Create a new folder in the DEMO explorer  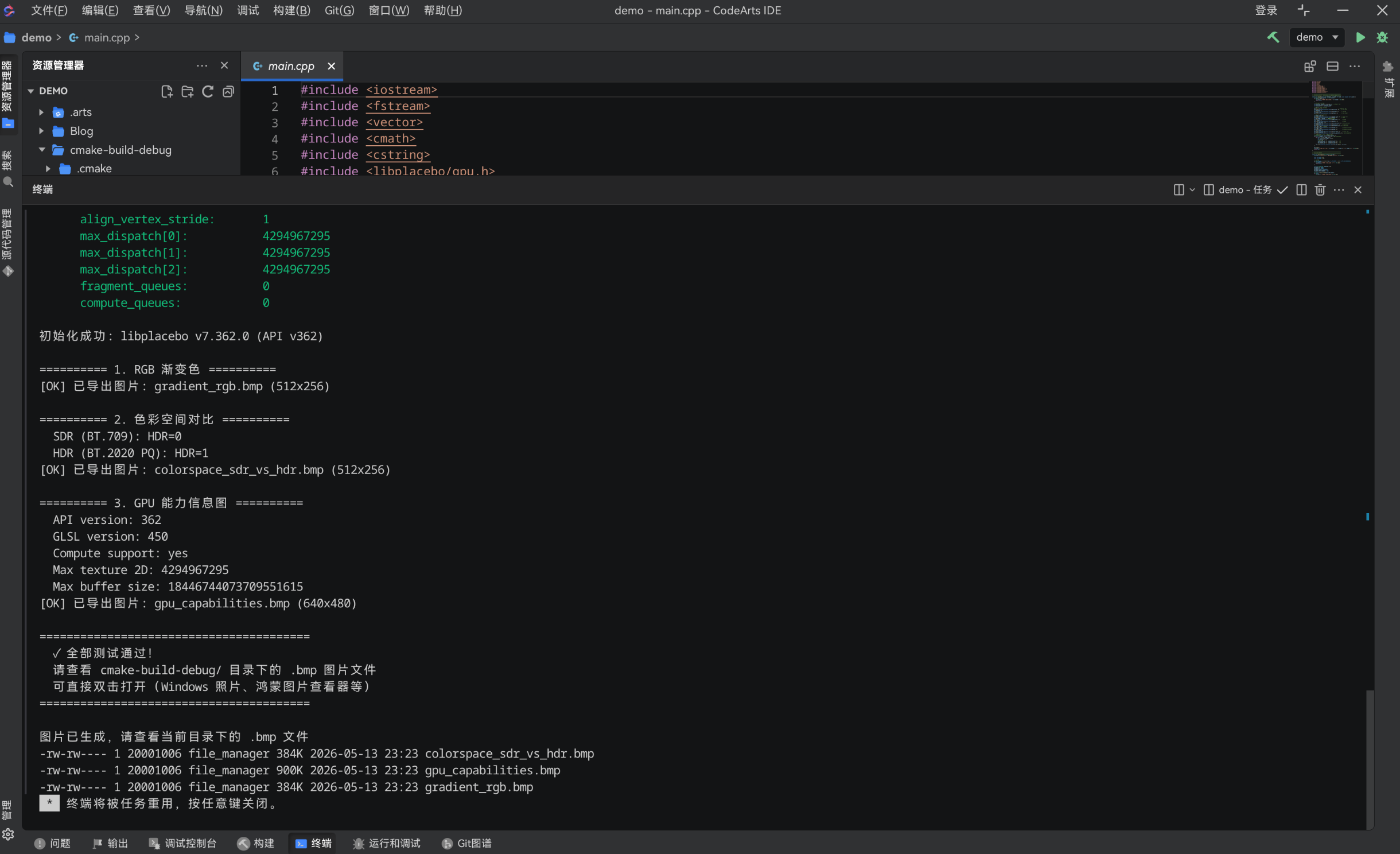pyautogui.click(x=187, y=91)
